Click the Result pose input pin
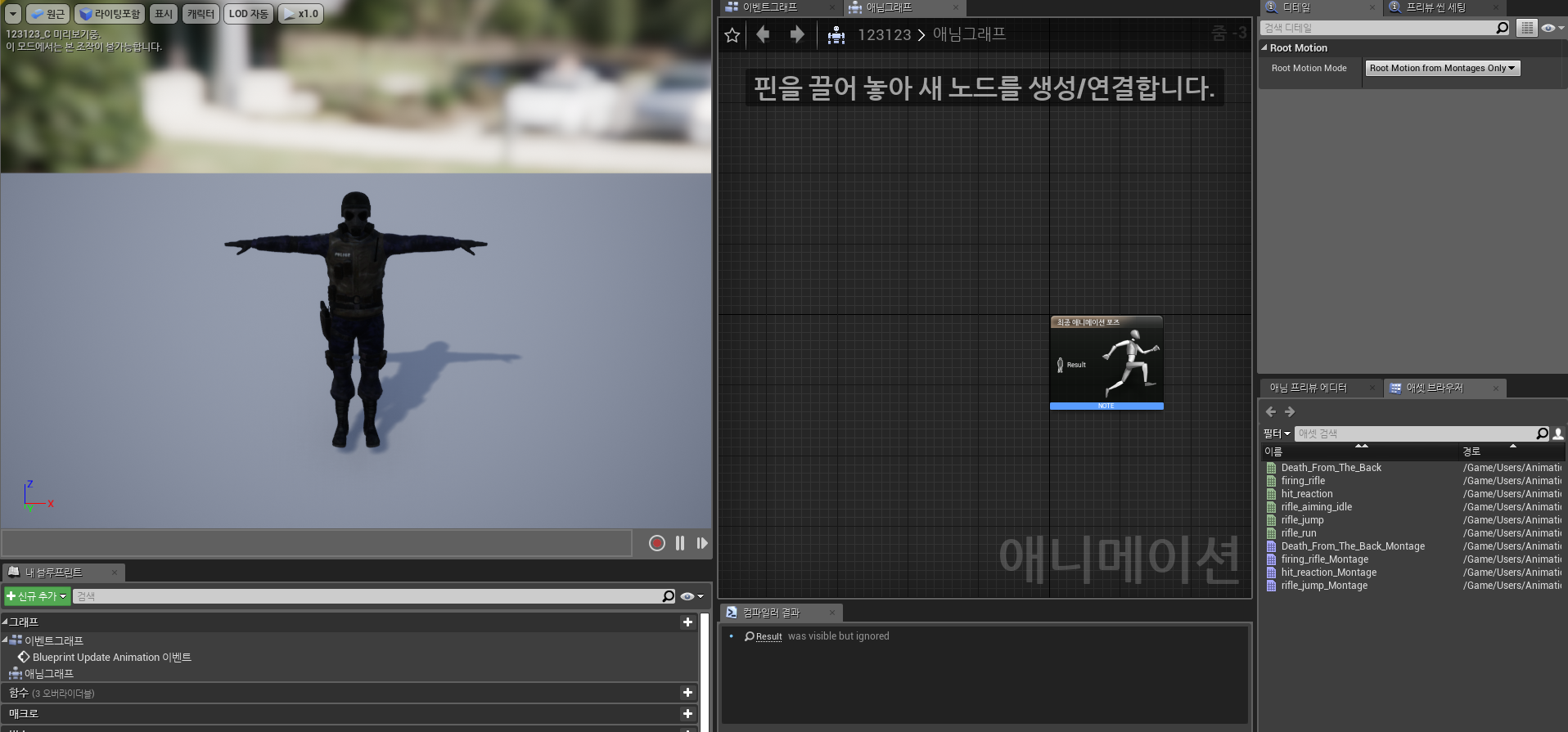This screenshot has width=1568, height=732. click(x=1060, y=365)
